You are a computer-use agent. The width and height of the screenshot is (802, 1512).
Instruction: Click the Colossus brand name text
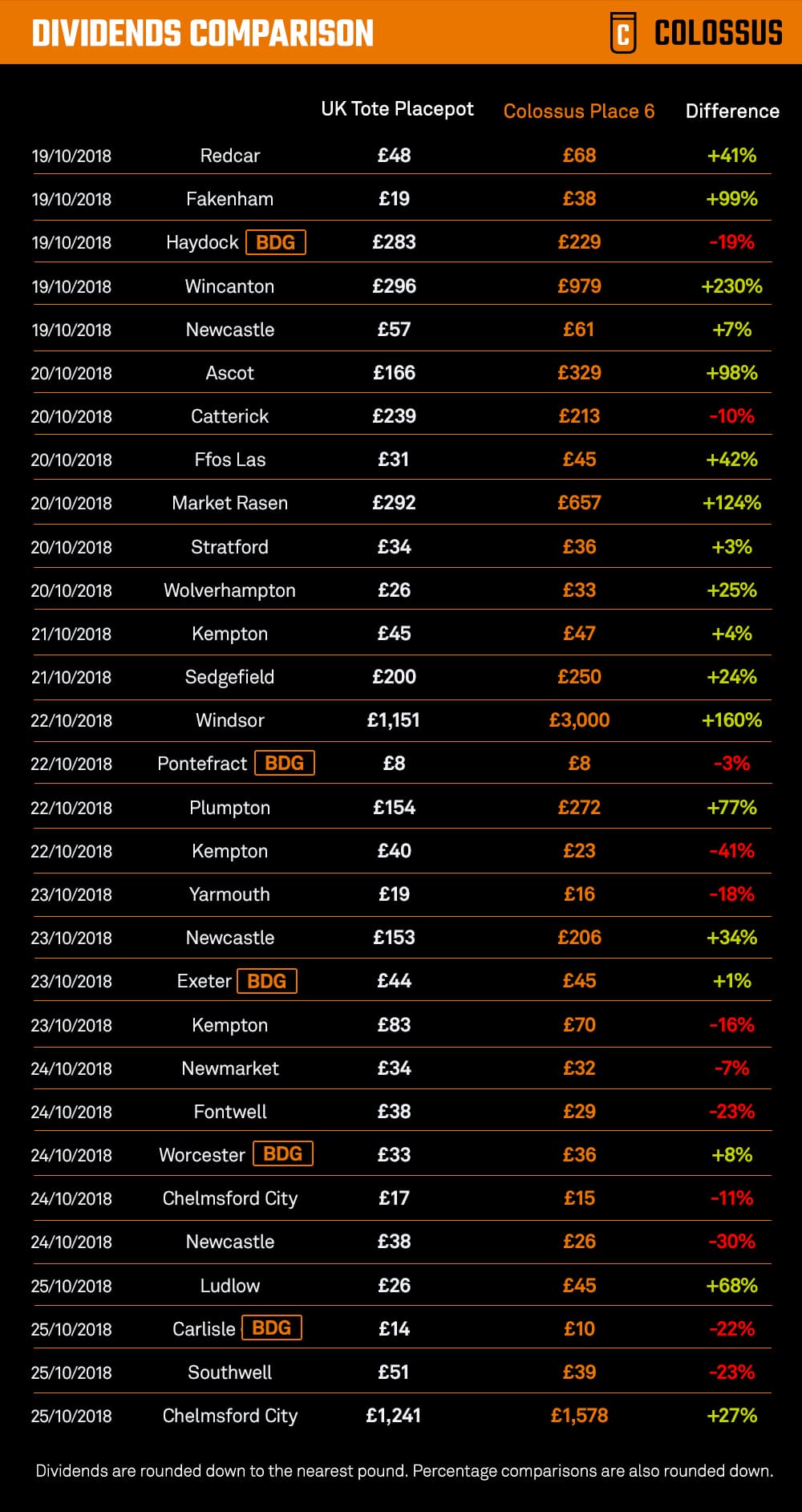pos(718,33)
